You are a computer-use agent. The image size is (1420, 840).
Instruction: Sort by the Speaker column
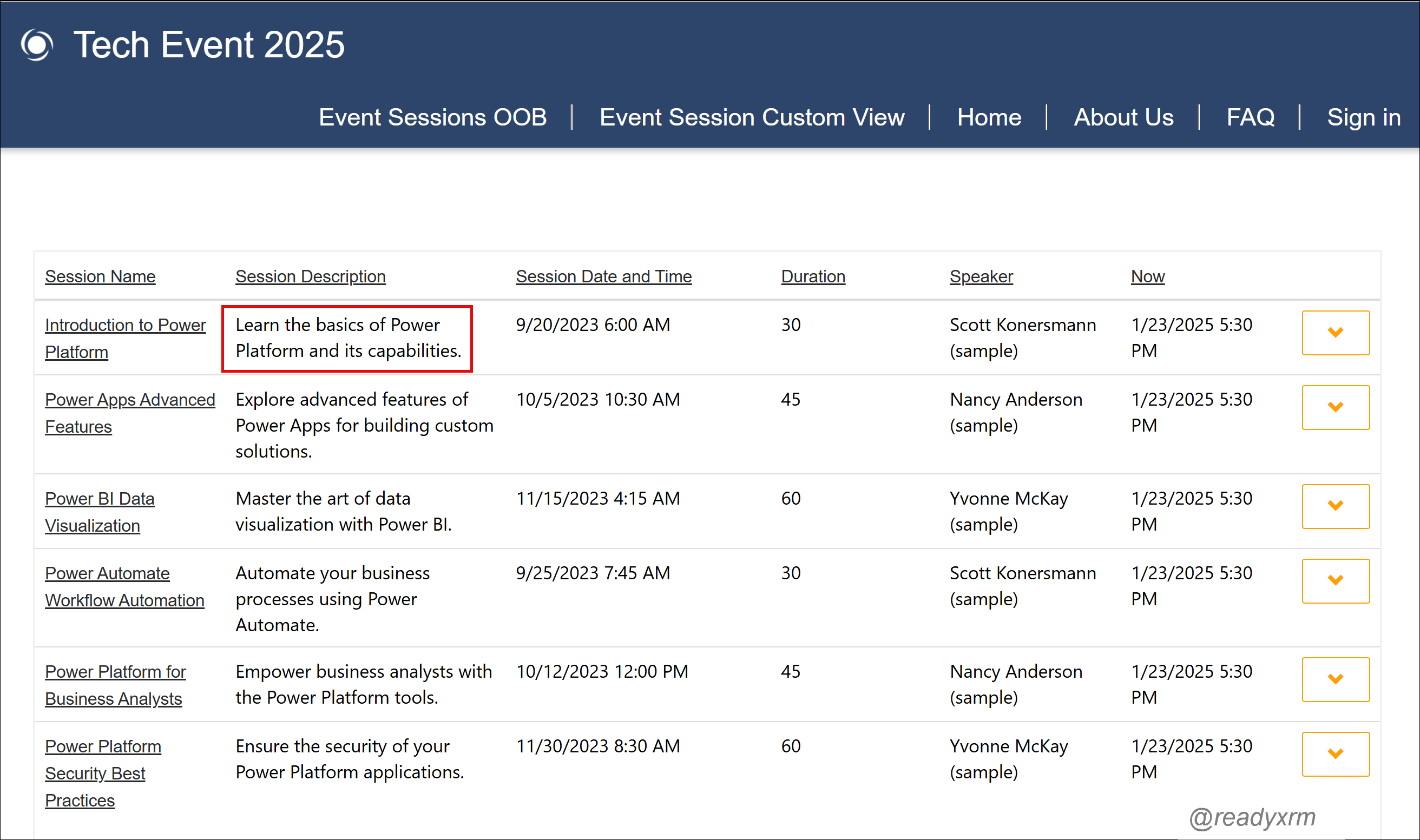pos(981,277)
